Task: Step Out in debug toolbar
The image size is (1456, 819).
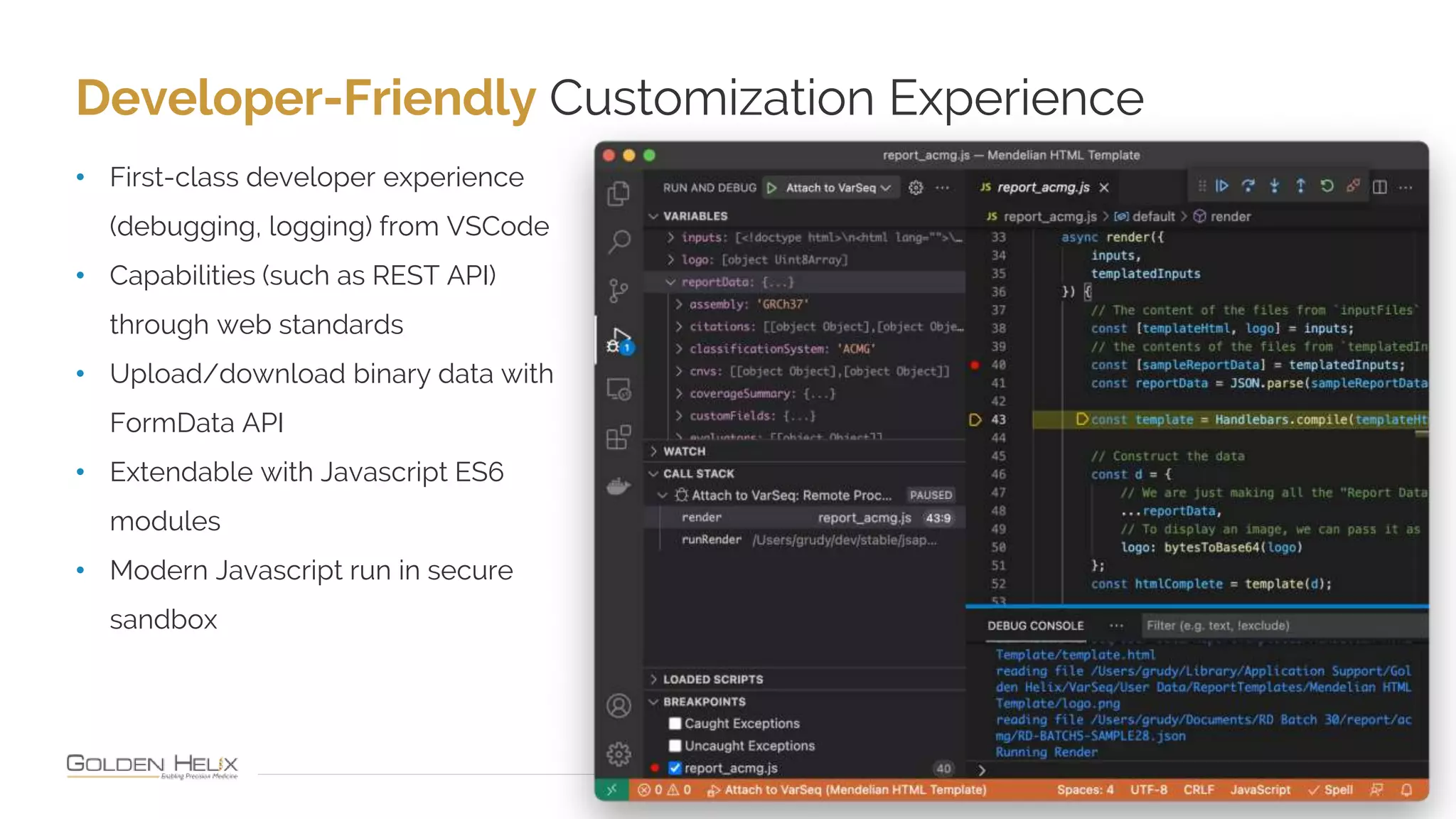Action: pos(1300,186)
